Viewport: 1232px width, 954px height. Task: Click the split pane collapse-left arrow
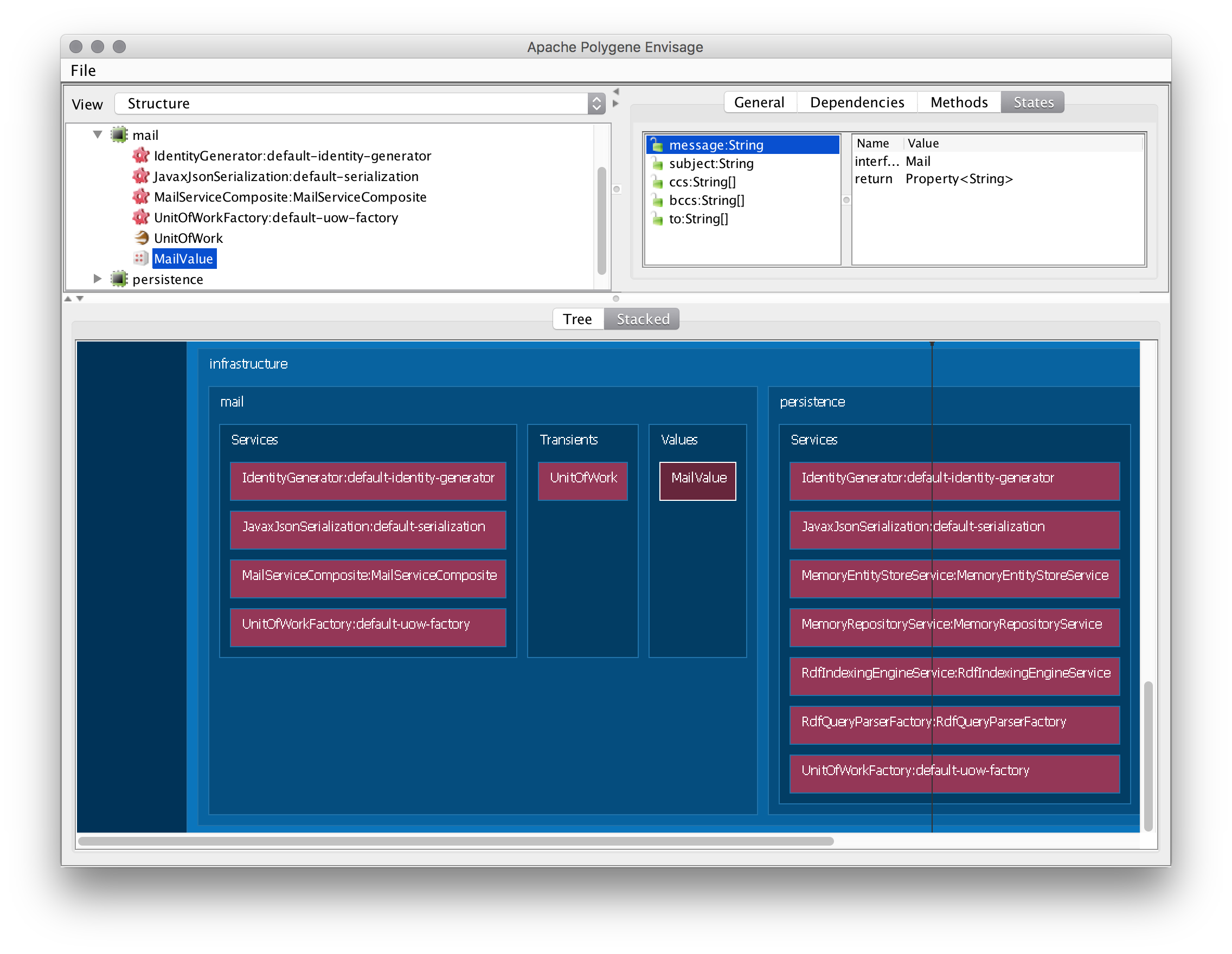[x=616, y=92]
